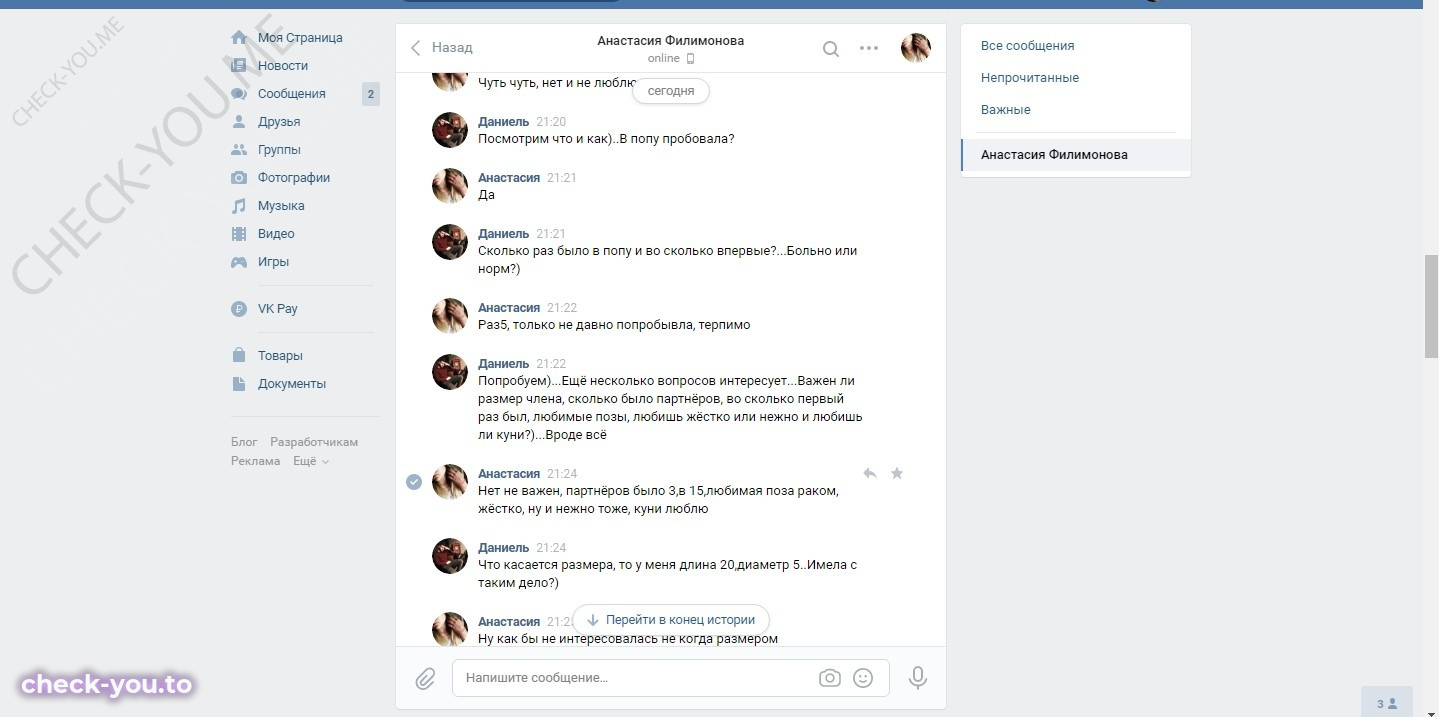The image size is (1439, 717).
Task: Click Даниэль's avatar on the 21:22 message
Action: click(x=450, y=372)
